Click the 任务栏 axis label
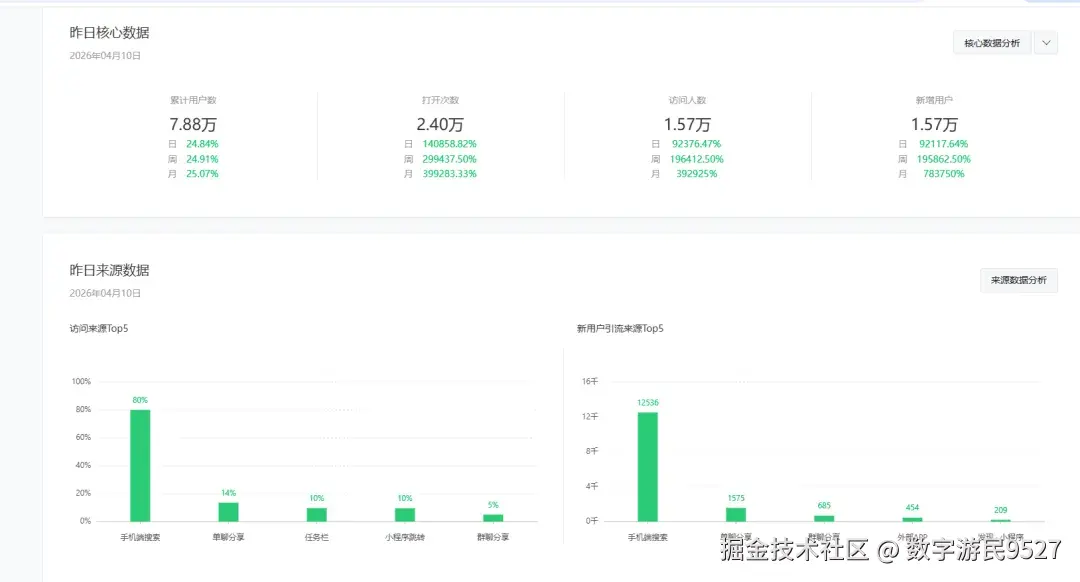Screen dimensions: 1080x582 point(315,536)
